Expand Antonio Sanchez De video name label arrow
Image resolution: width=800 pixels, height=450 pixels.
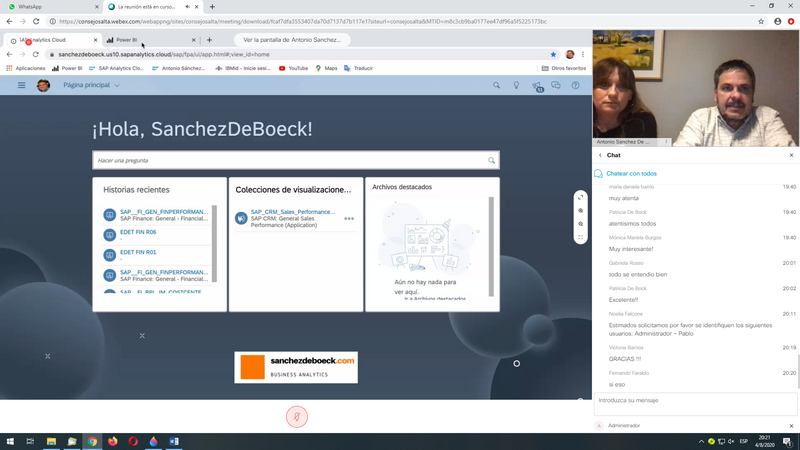click(x=666, y=142)
